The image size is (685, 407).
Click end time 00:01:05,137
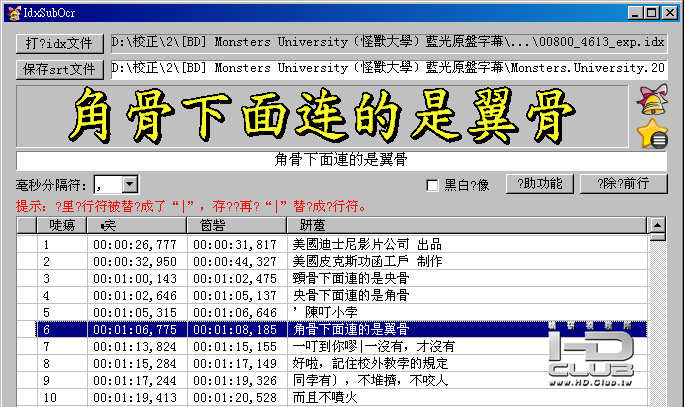pyautogui.click(x=235, y=296)
